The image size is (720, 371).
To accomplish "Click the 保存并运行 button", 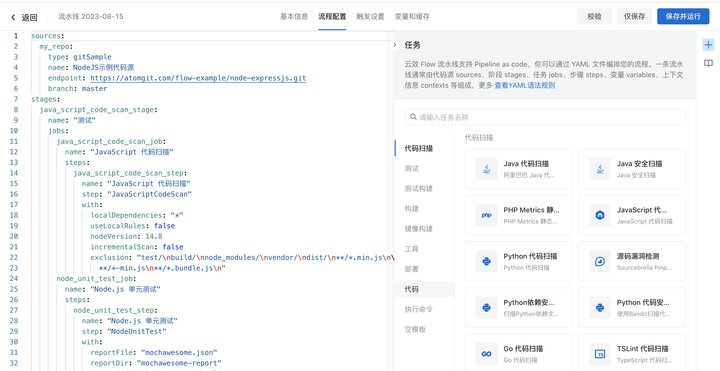I will point(683,16).
